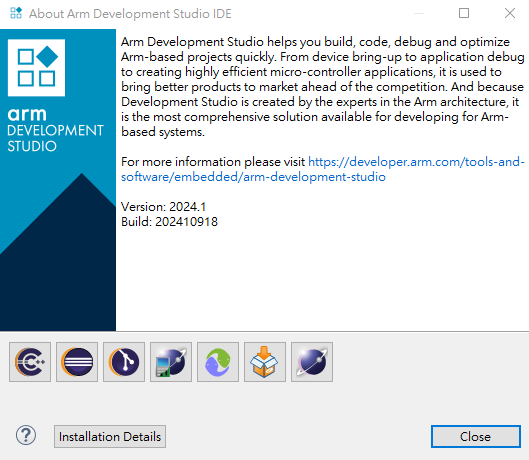Click the Build: 202410918 text

tap(169, 222)
